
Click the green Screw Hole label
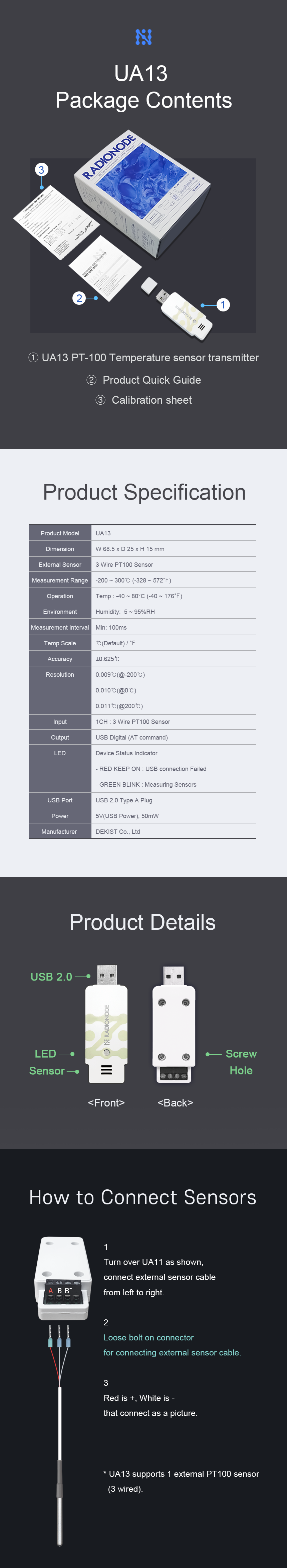(241, 1062)
